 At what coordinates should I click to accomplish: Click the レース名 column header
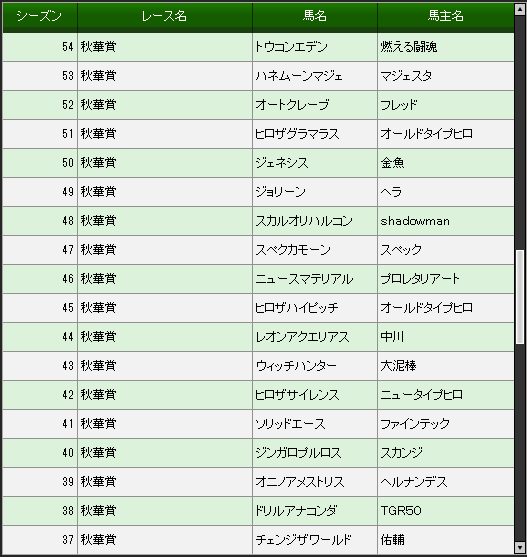coord(165,16)
